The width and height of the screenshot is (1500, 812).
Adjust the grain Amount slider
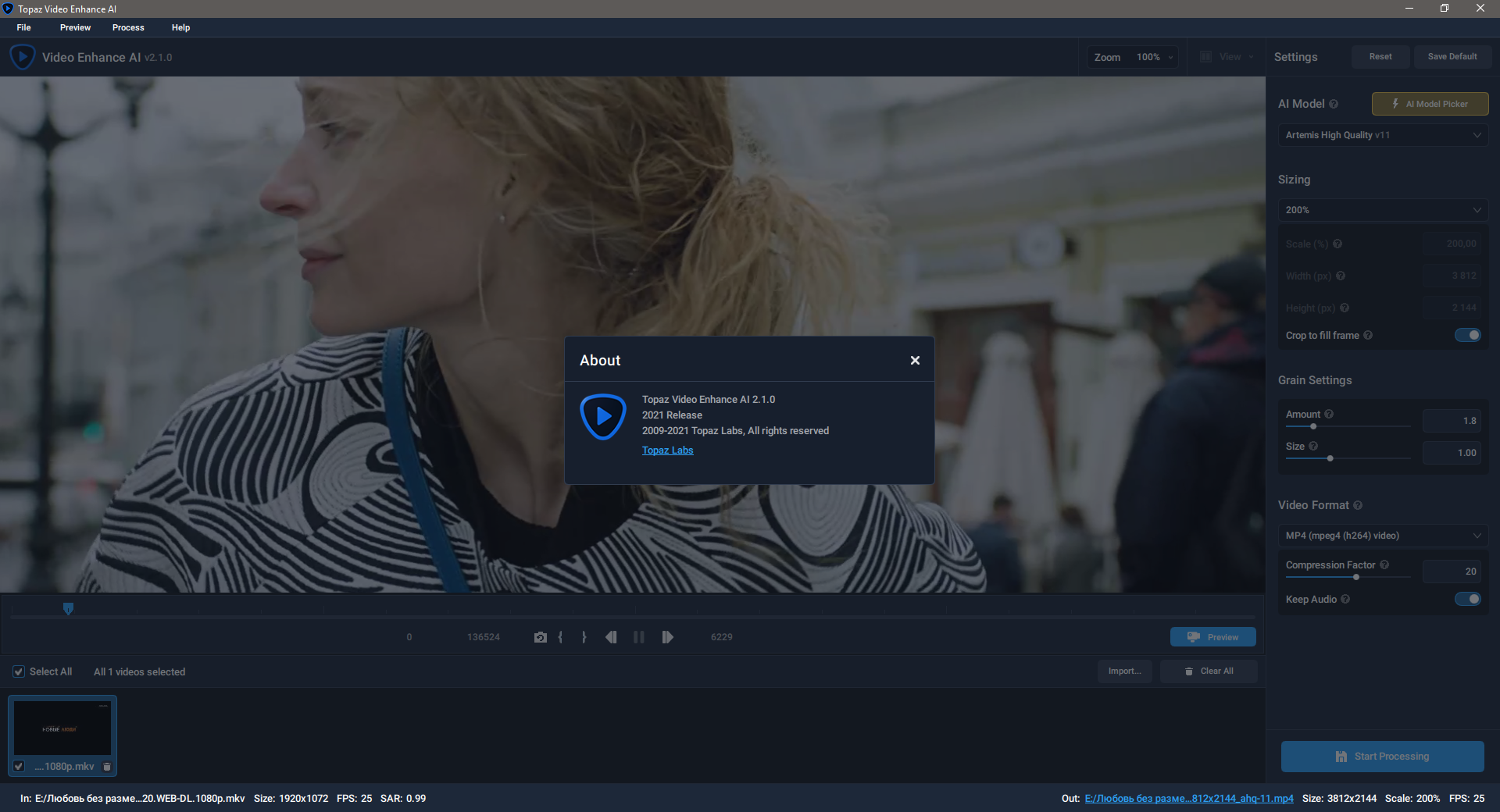[x=1313, y=426]
